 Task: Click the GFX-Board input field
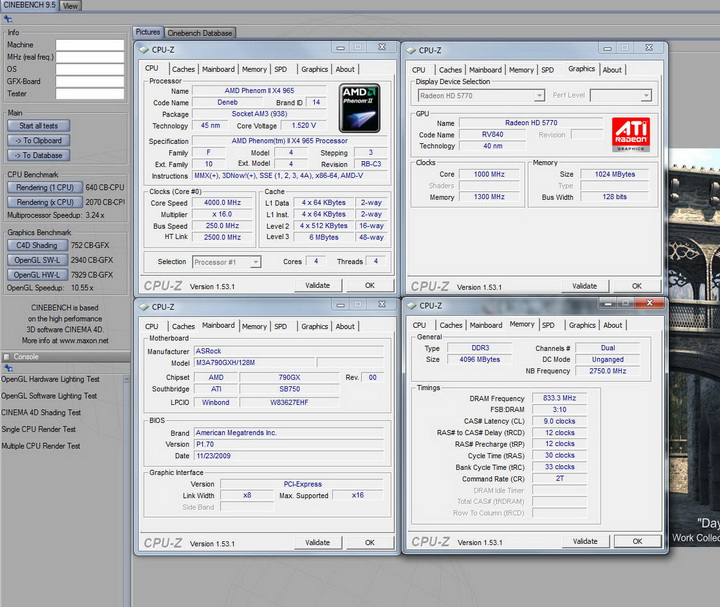point(90,81)
